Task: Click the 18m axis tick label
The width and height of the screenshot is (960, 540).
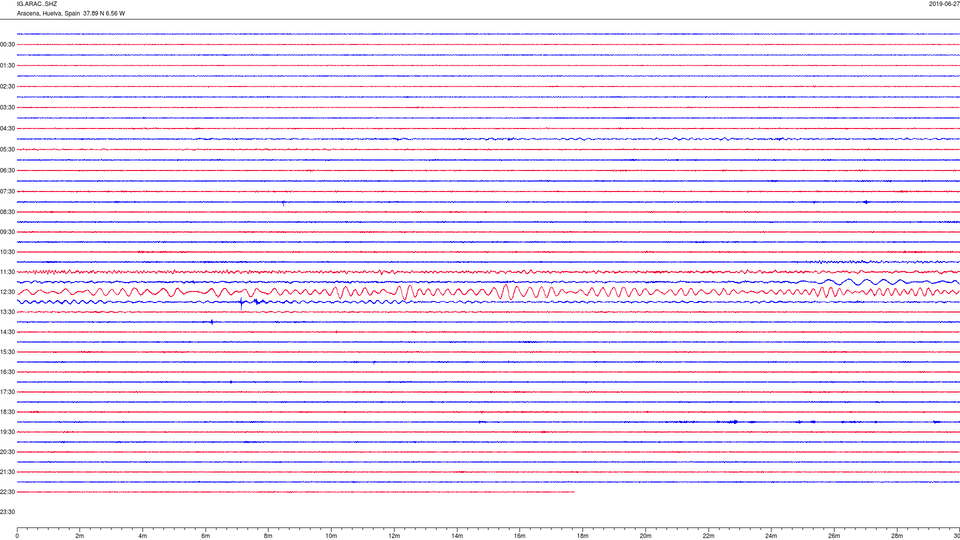Action: [x=582, y=536]
